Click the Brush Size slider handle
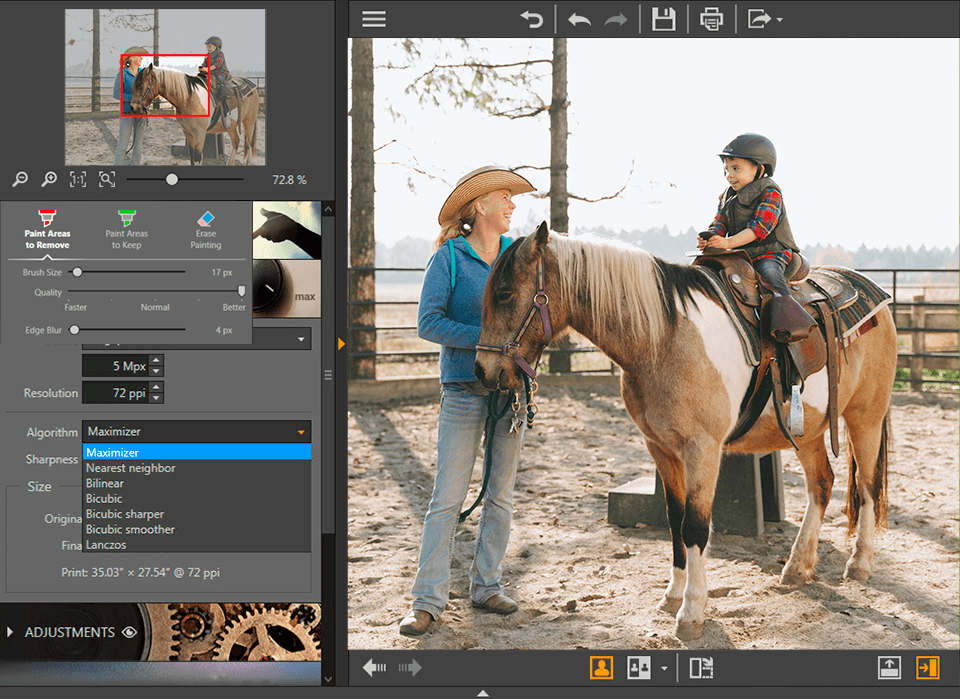Viewport: 960px width, 699px height. pos(78,271)
